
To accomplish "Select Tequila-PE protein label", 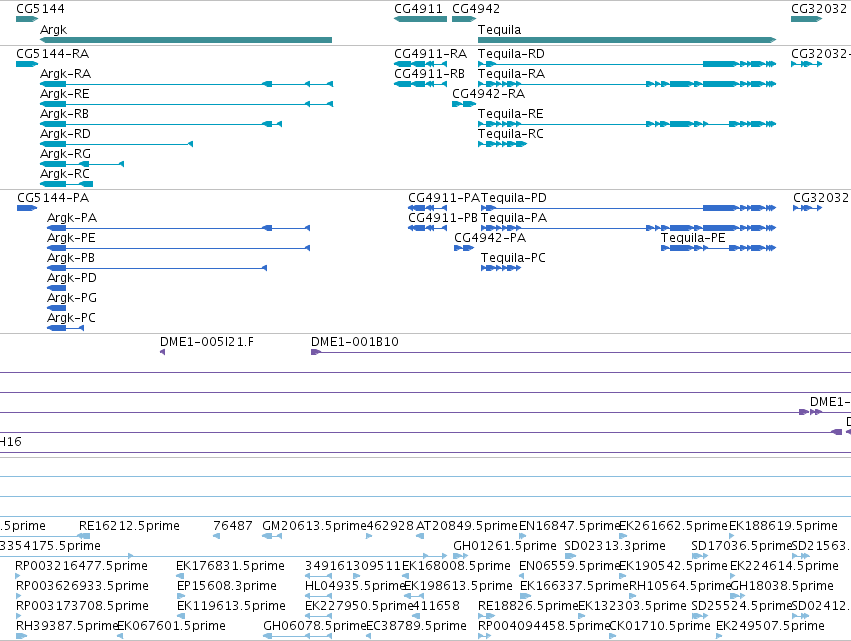I will [x=693, y=238].
